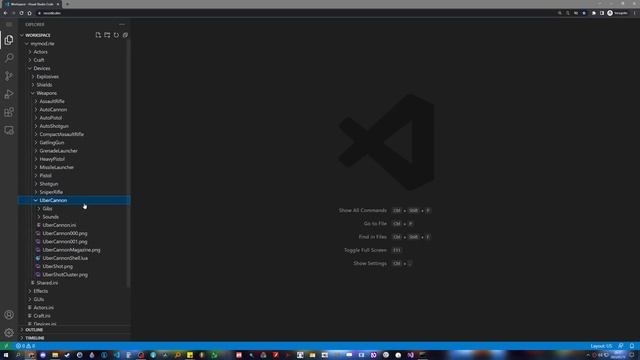
Task: Expand the OUTLINE section
Action: coord(74,330)
